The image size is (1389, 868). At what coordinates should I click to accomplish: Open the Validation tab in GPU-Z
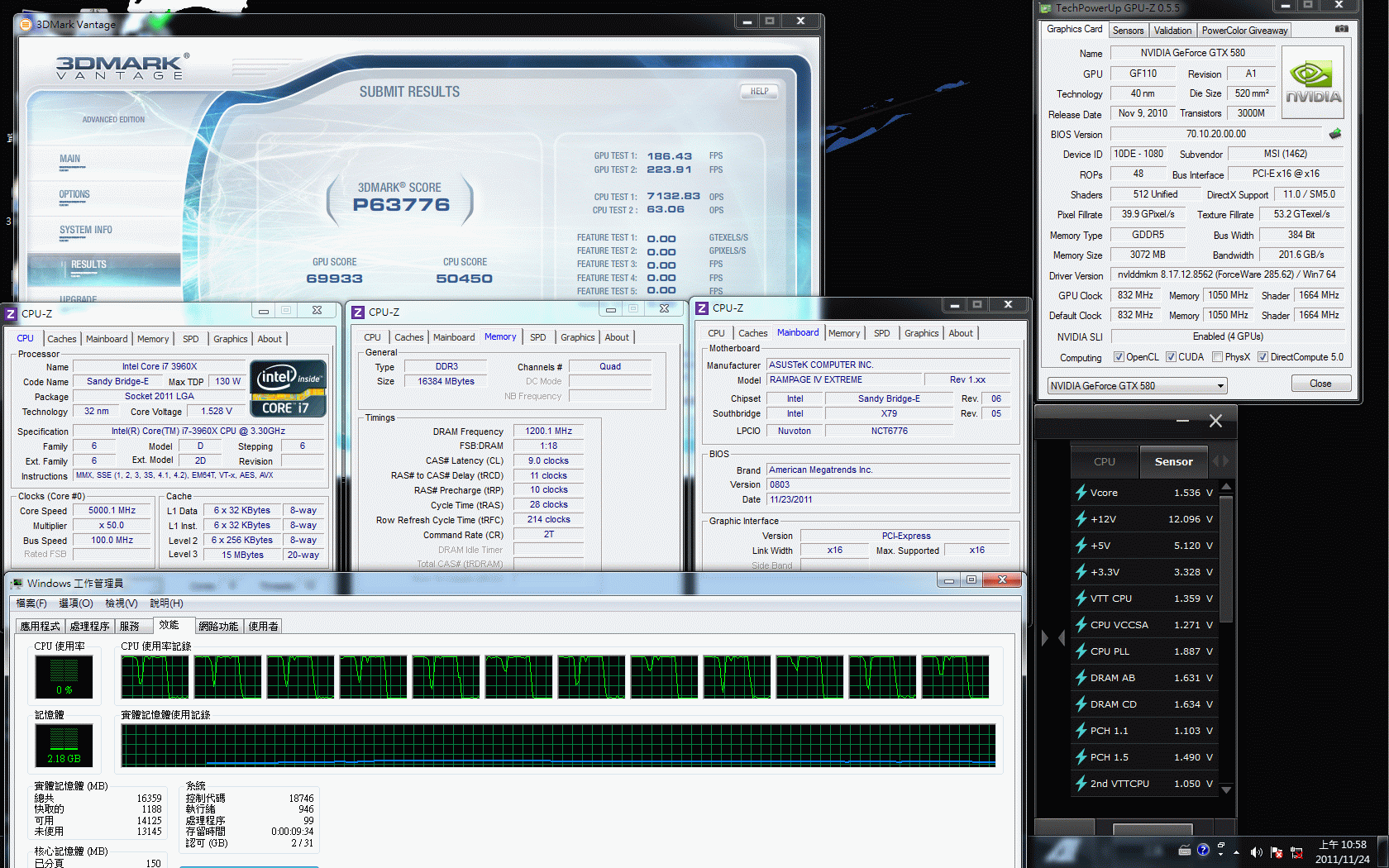(x=1172, y=31)
